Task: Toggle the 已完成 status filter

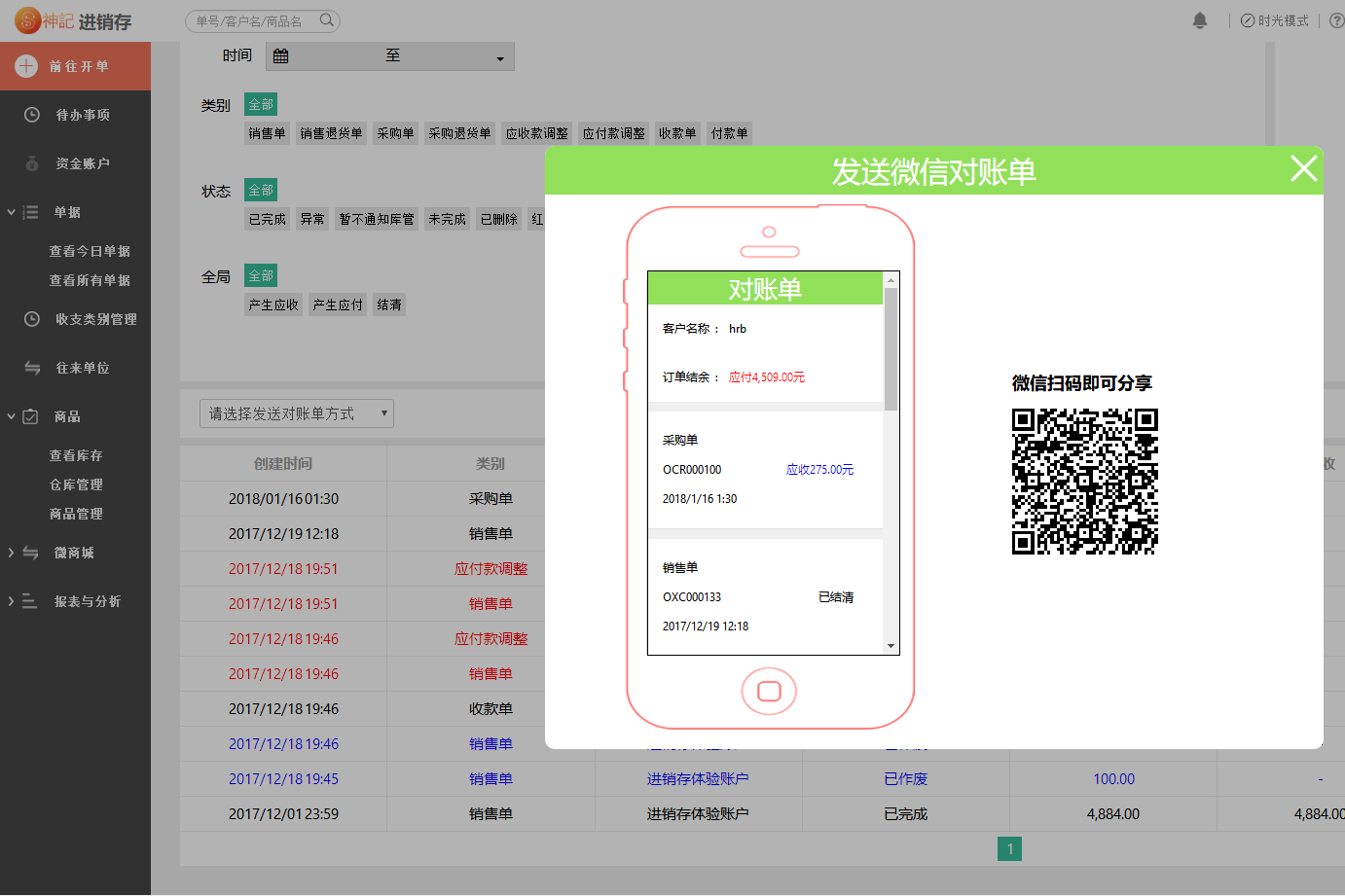Action: click(x=267, y=219)
